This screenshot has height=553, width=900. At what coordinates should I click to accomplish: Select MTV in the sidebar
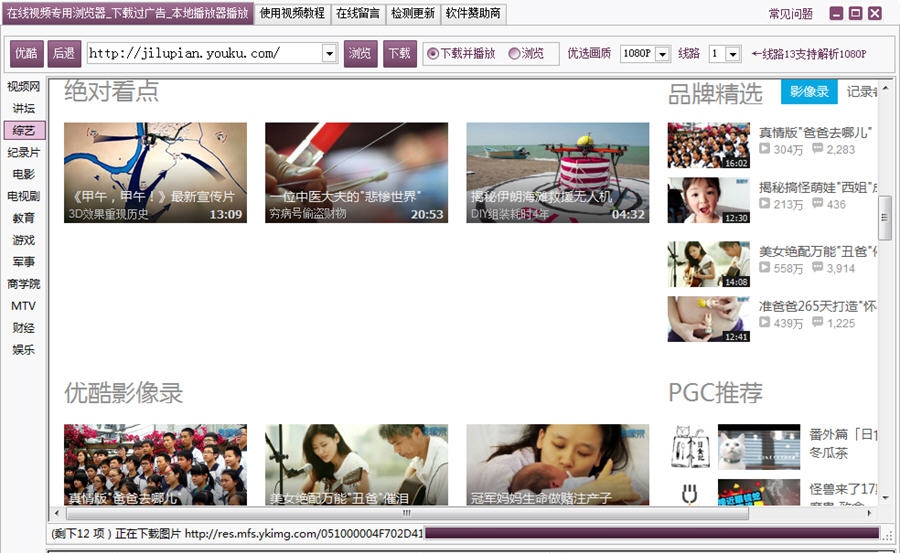[x=24, y=305]
